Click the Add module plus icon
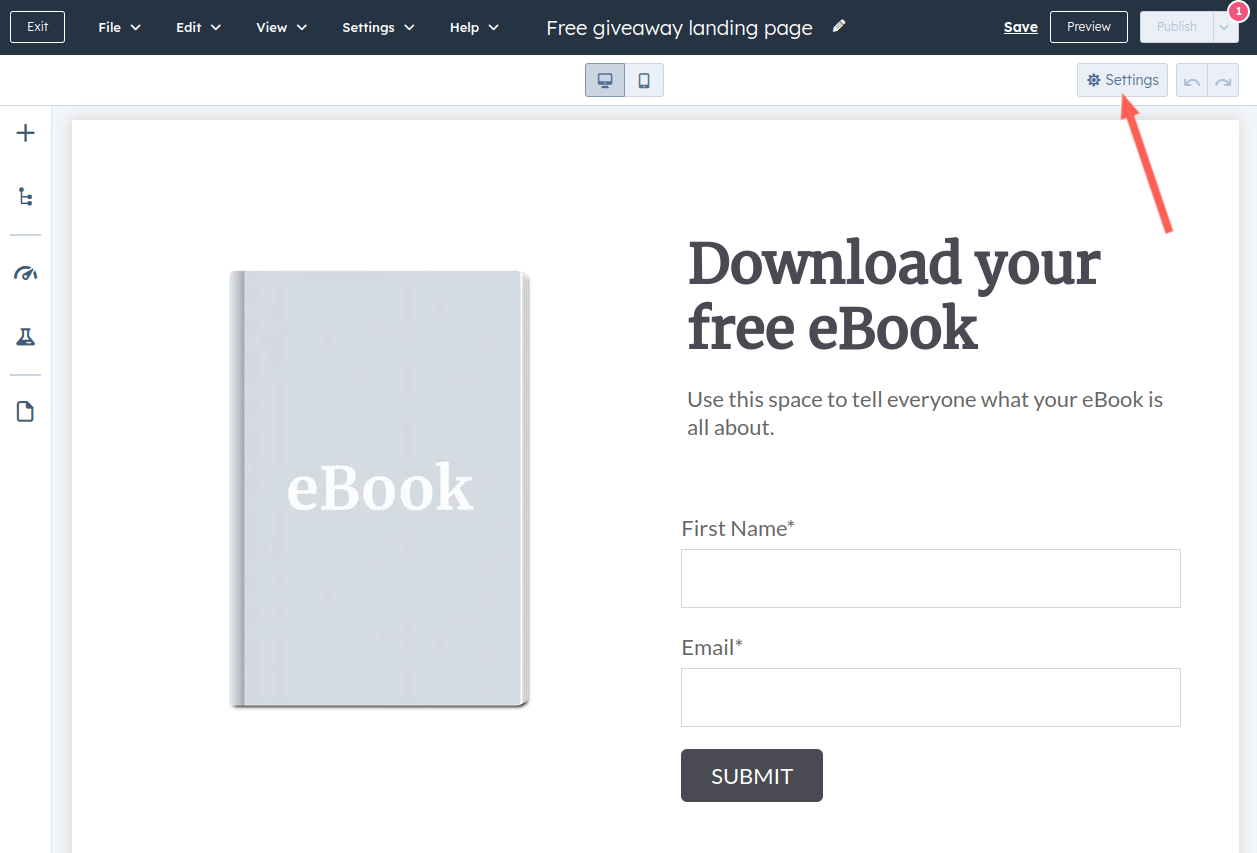This screenshot has height=853, width=1257. pos(26,133)
